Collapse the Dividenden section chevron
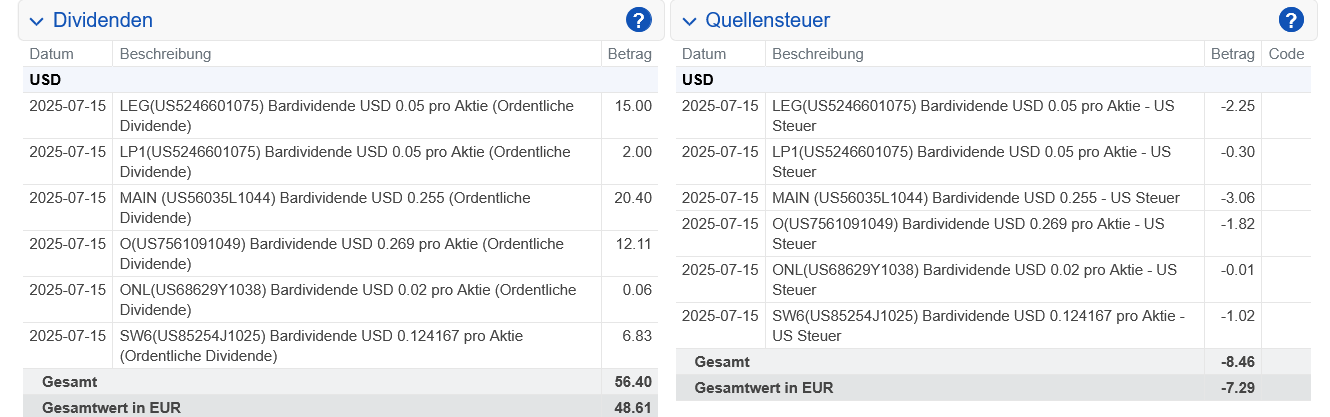Image resolution: width=1330 pixels, height=417 pixels. click(36, 21)
